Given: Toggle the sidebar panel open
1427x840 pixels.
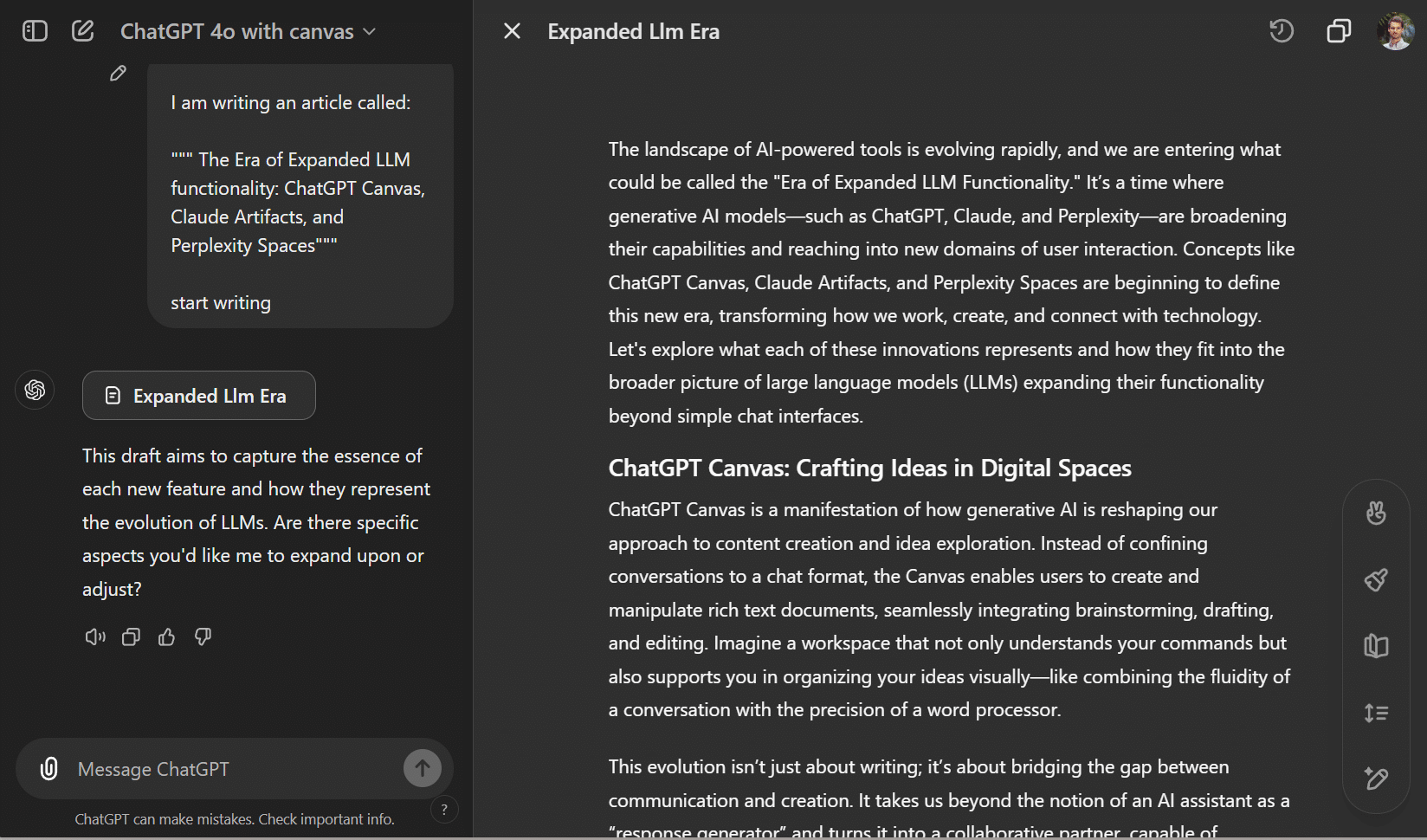Looking at the screenshot, I should (35, 30).
